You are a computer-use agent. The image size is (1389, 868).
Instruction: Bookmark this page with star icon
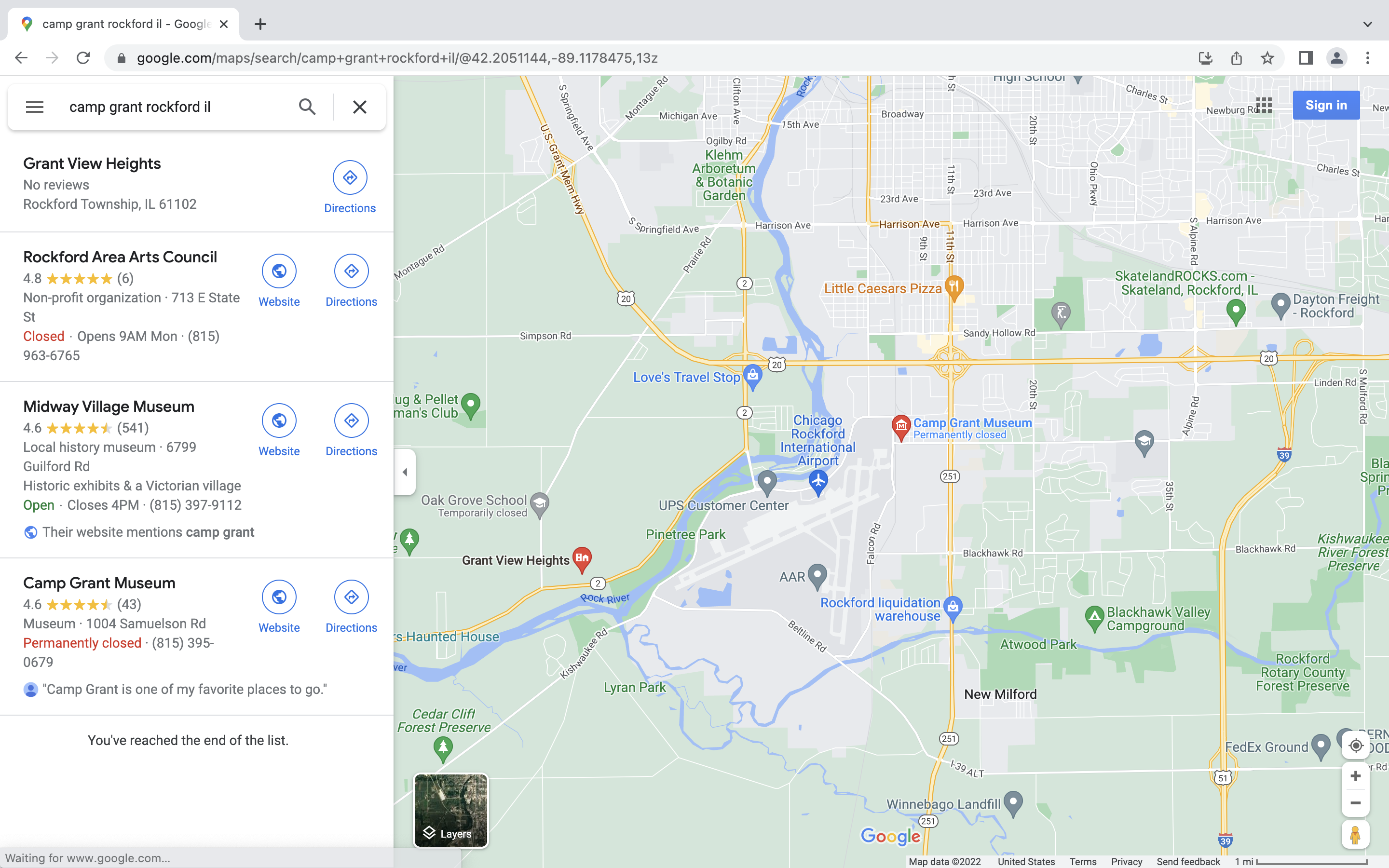click(x=1267, y=58)
